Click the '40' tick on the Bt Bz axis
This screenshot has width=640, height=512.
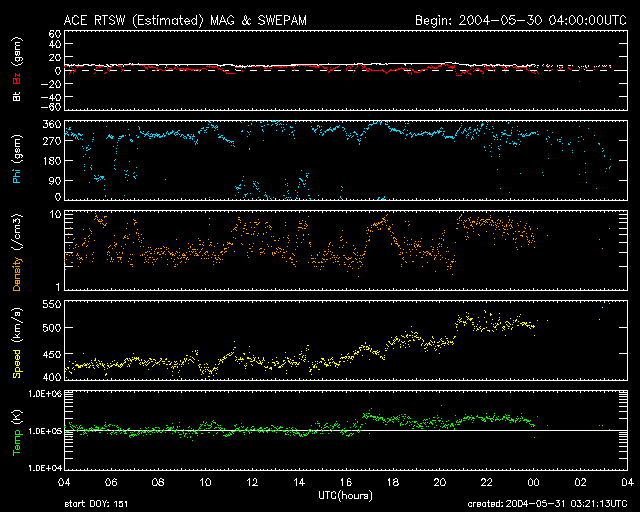point(54,44)
